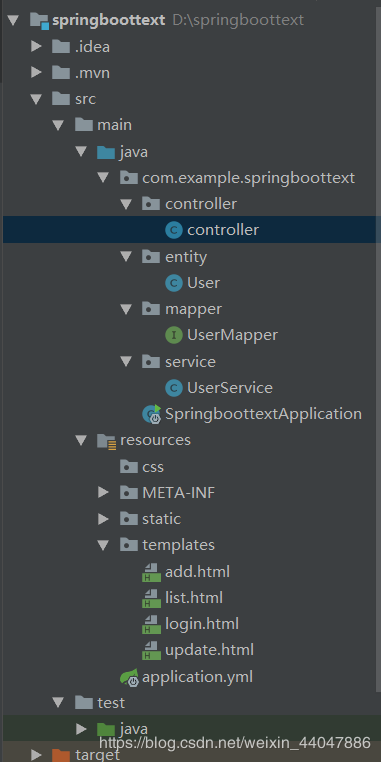Click the static folder icon
381x762 pixels.
(x=129, y=519)
